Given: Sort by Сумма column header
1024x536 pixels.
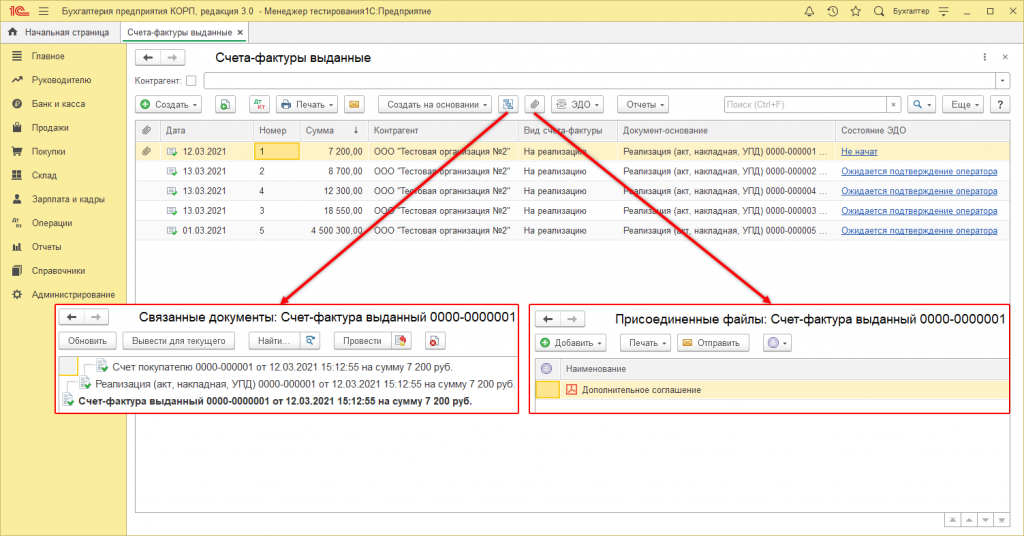Looking at the screenshot, I should point(332,131).
